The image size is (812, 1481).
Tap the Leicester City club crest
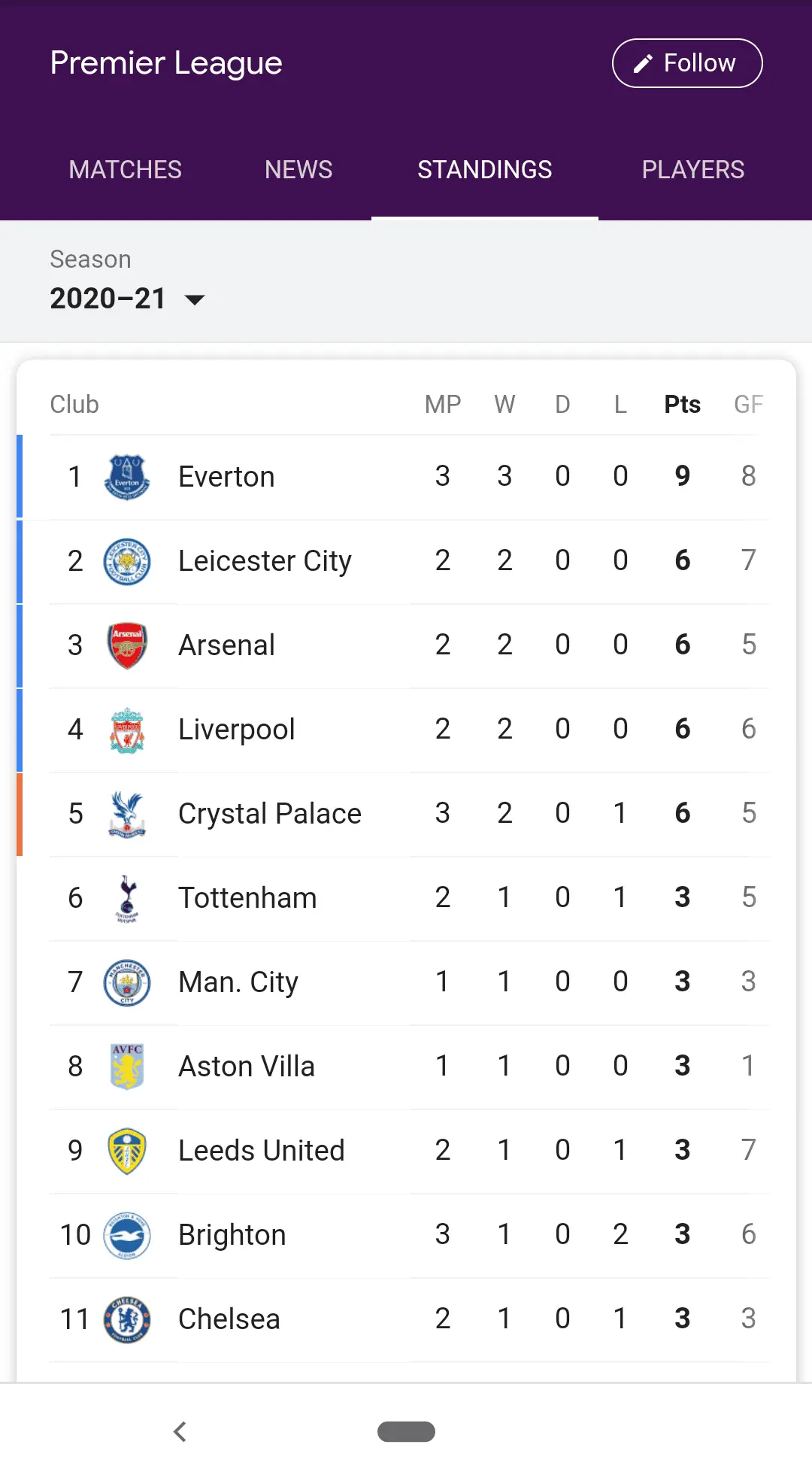126,561
